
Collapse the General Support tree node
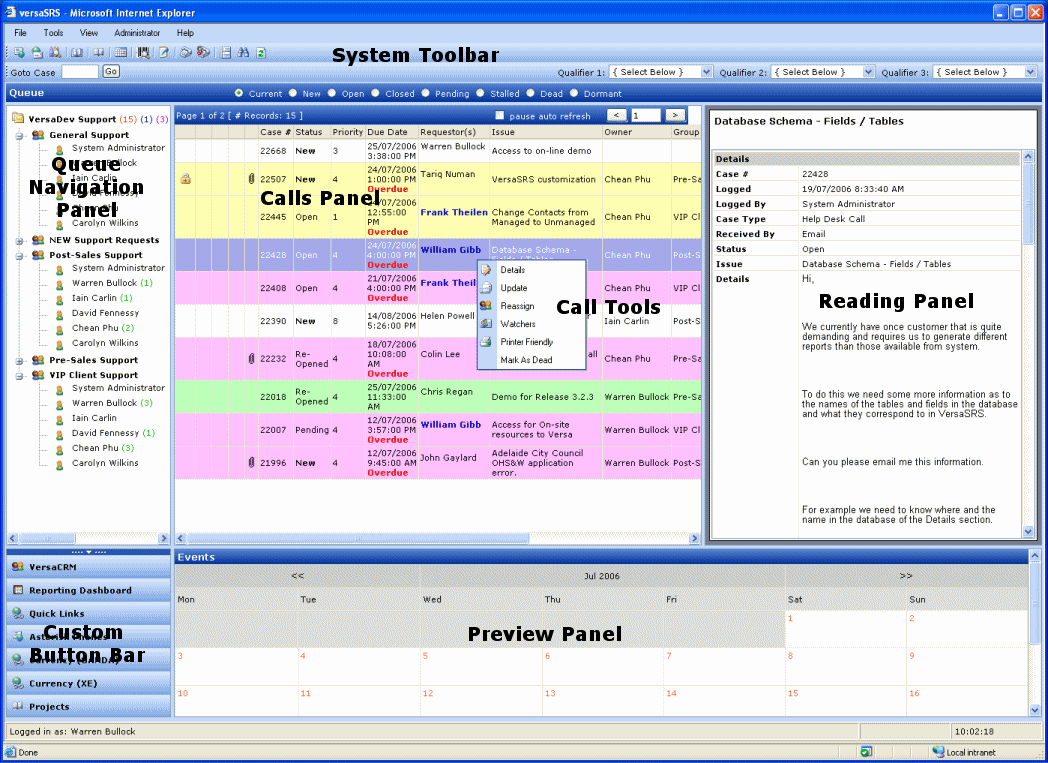[19, 136]
